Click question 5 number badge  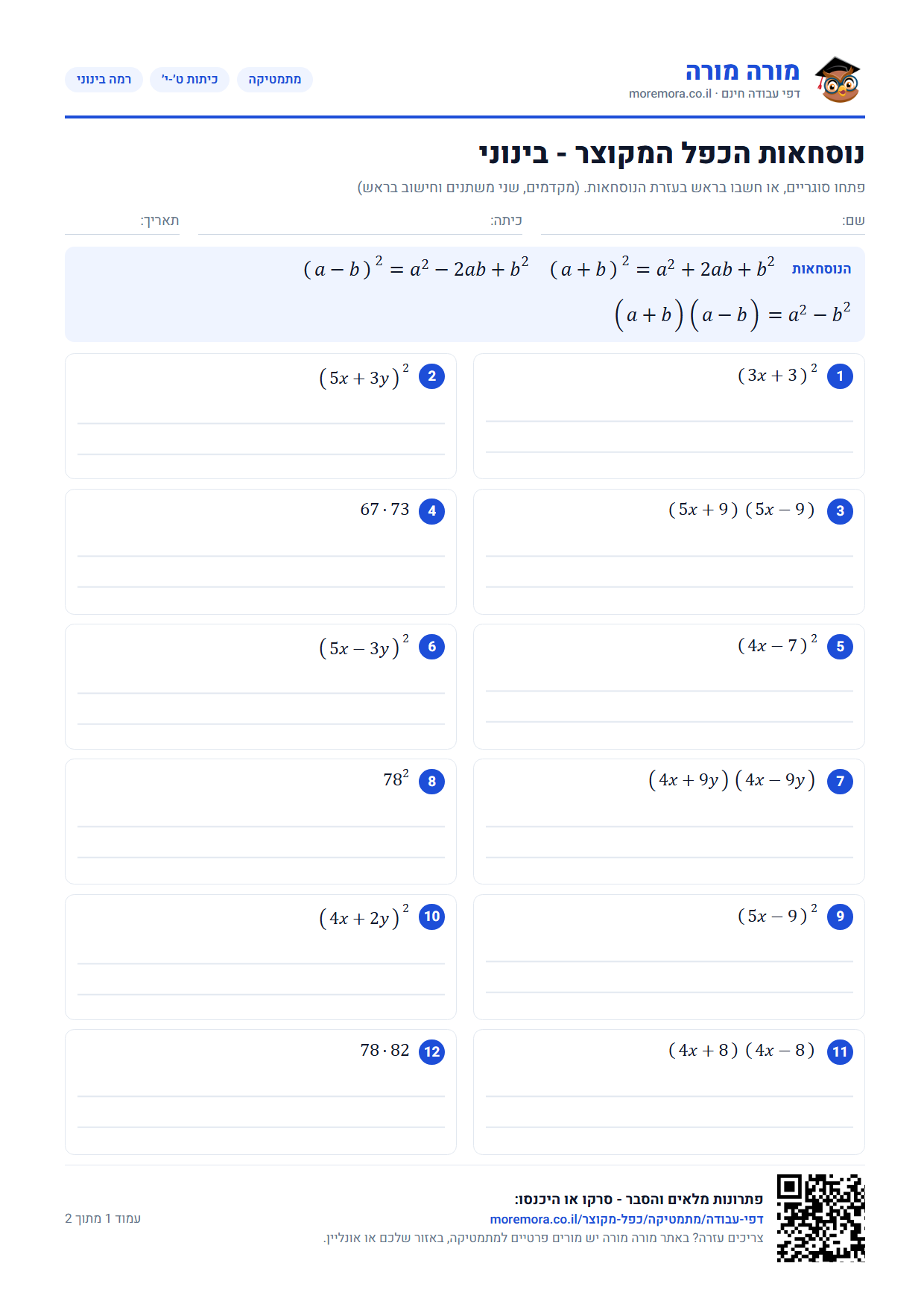840,647
